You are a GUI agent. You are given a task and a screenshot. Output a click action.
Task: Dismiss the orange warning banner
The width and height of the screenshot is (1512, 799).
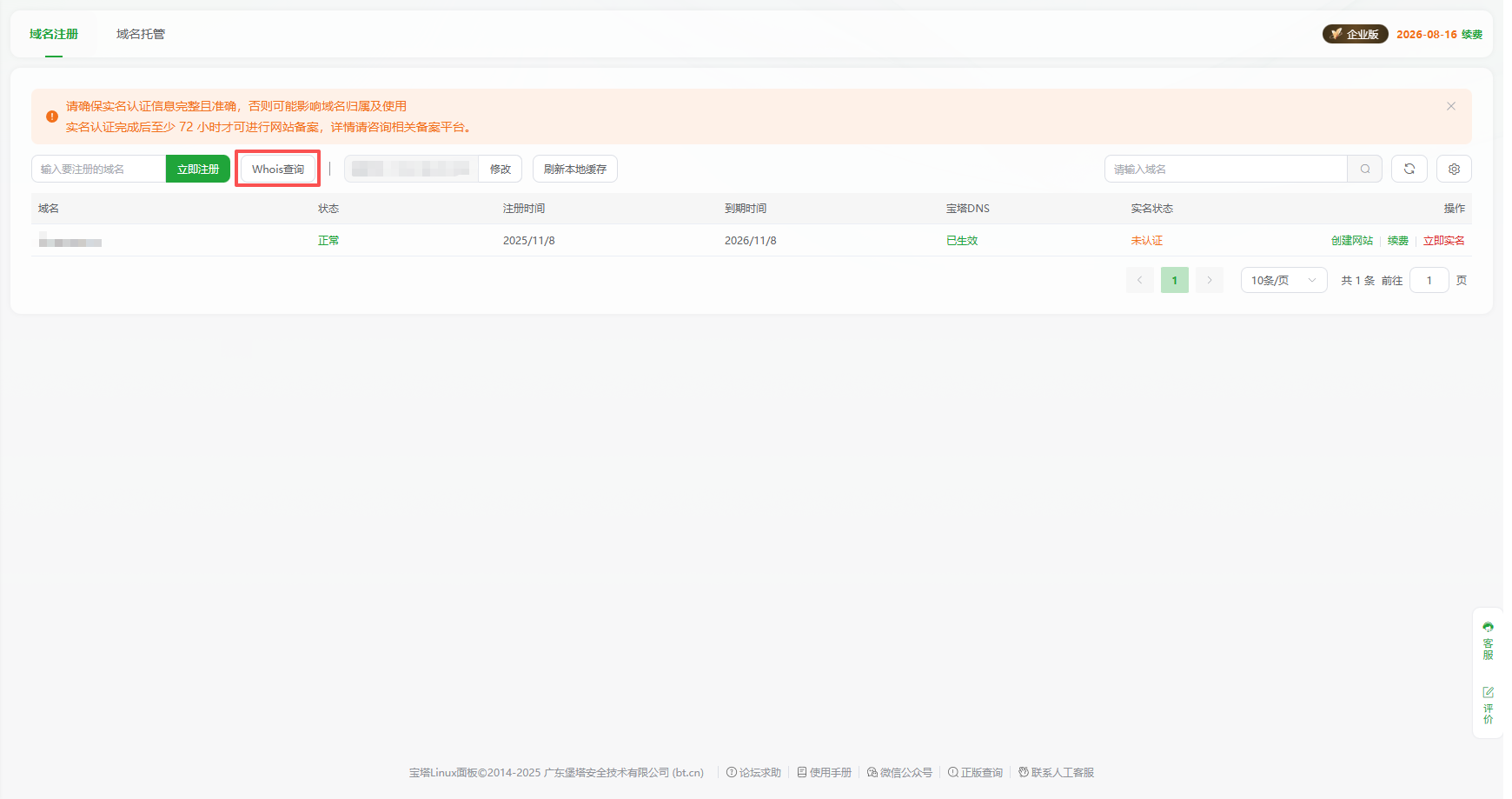tap(1450, 106)
